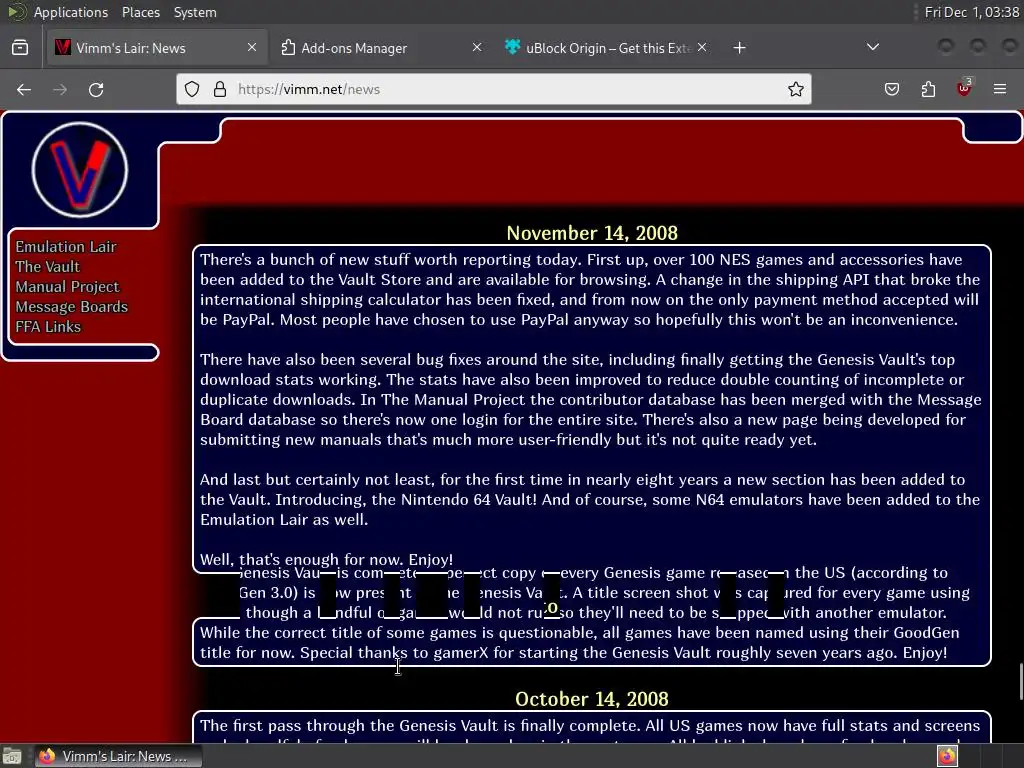This screenshot has height=768, width=1024.
Task: Click the Vimm's Lair: News taskbar button
Action: point(118,756)
